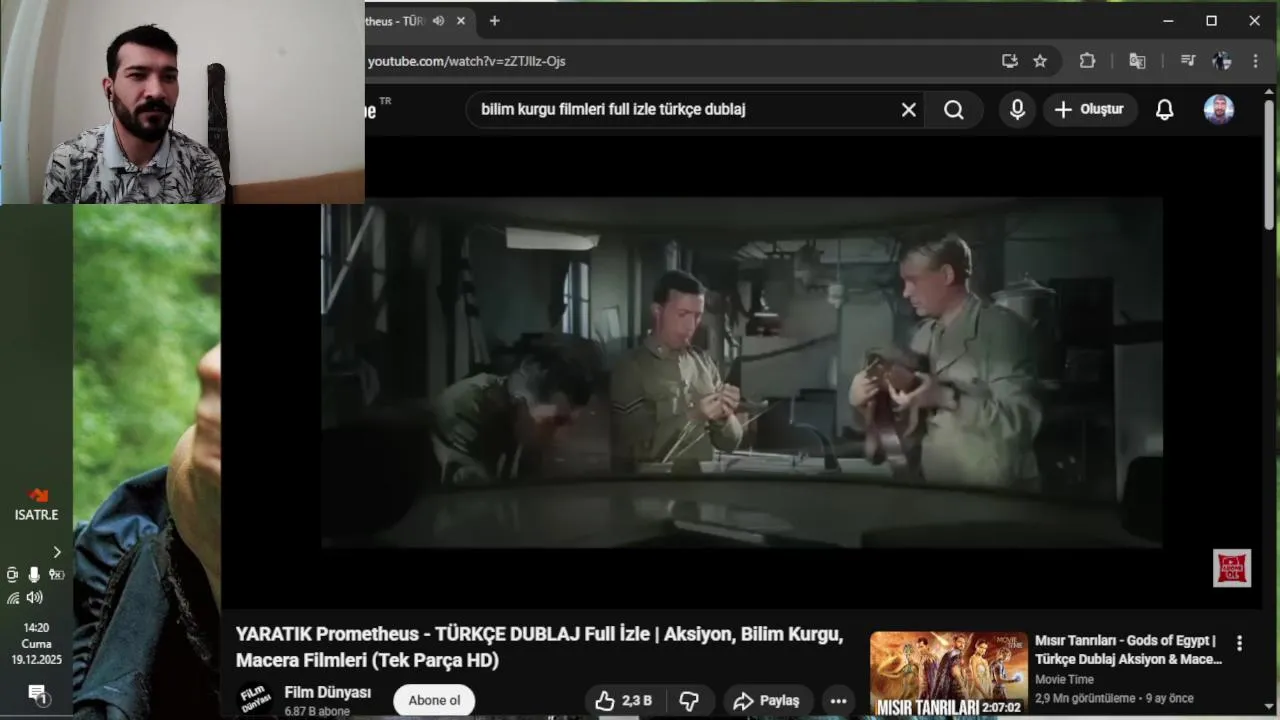Screen dimensions: 1280x720
Task: Open the Mısır Tanrıları thumbnail
Action: 948,674
